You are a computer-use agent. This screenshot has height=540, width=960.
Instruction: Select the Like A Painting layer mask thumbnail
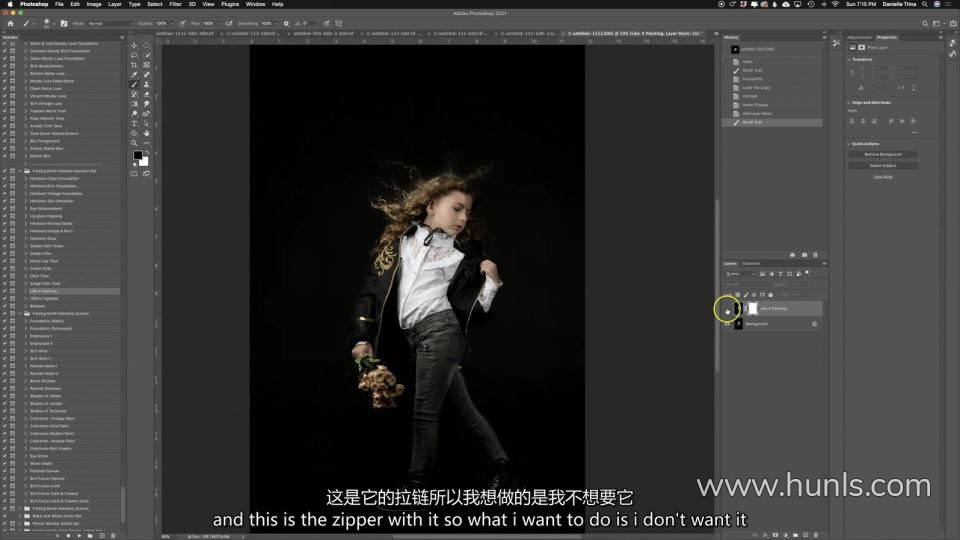click(752, 309)
